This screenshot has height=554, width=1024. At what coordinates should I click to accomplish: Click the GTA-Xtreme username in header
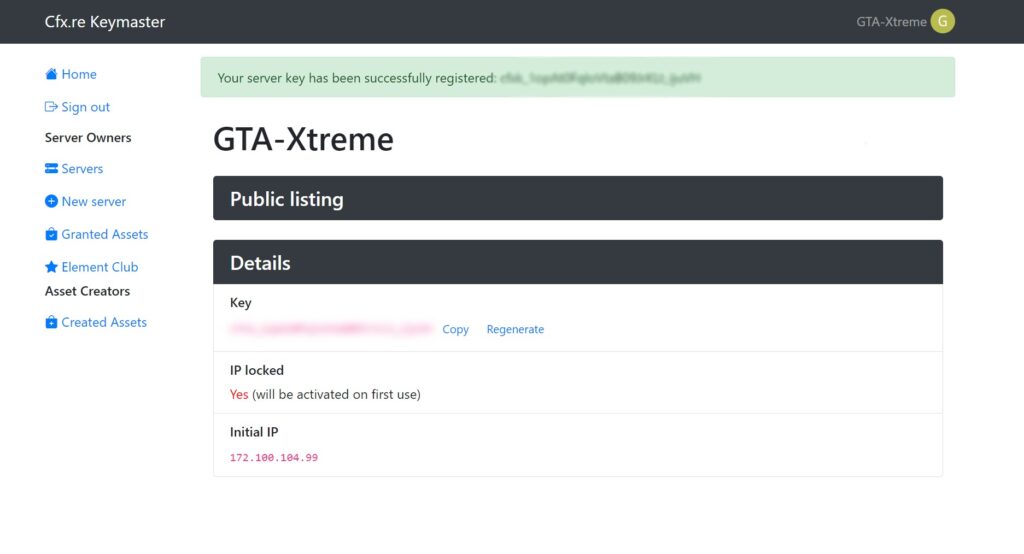[891, 22]
